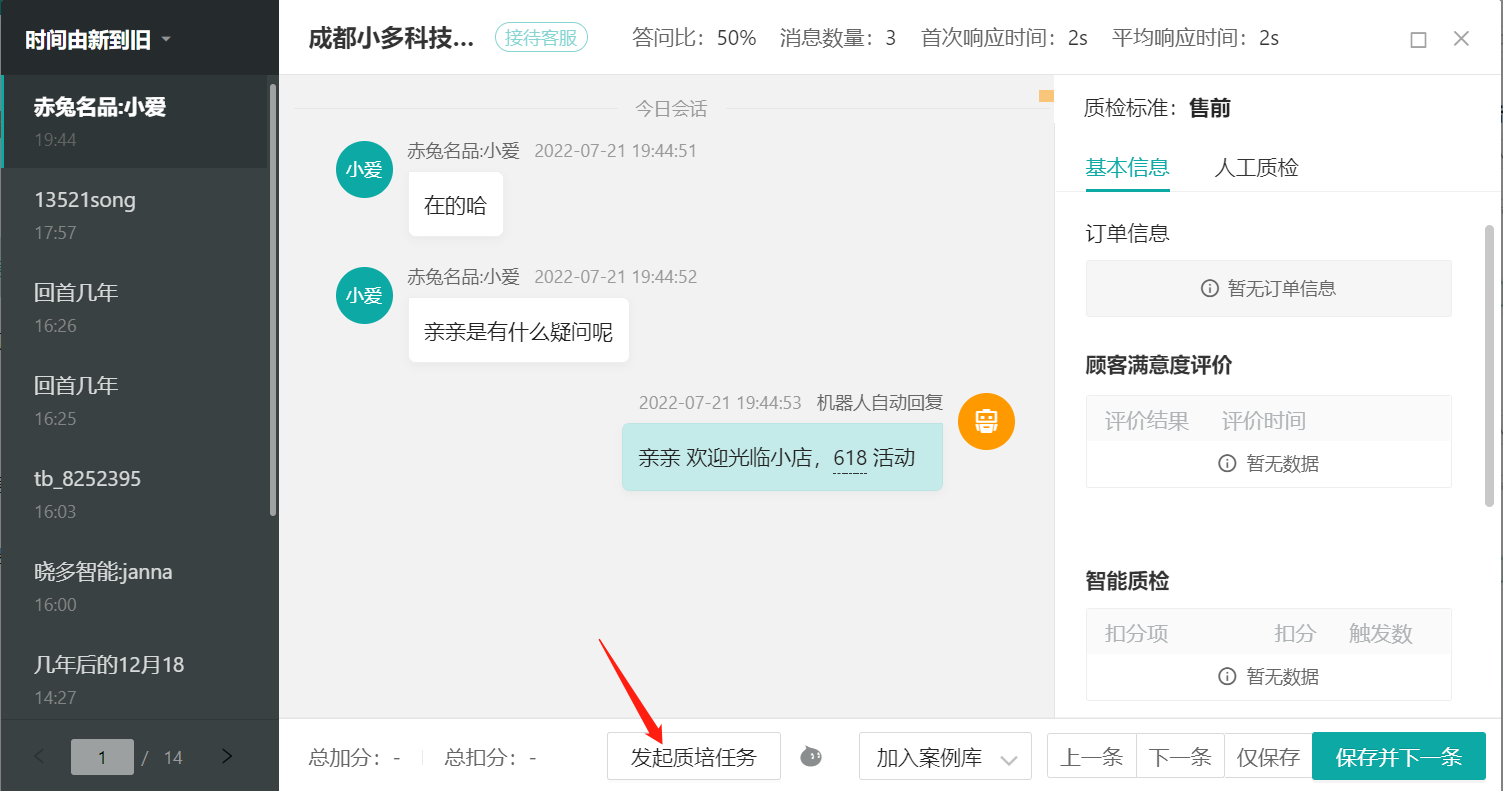Click the 成都小多科技 title
1503x791 pixels.
coord(392,39)
